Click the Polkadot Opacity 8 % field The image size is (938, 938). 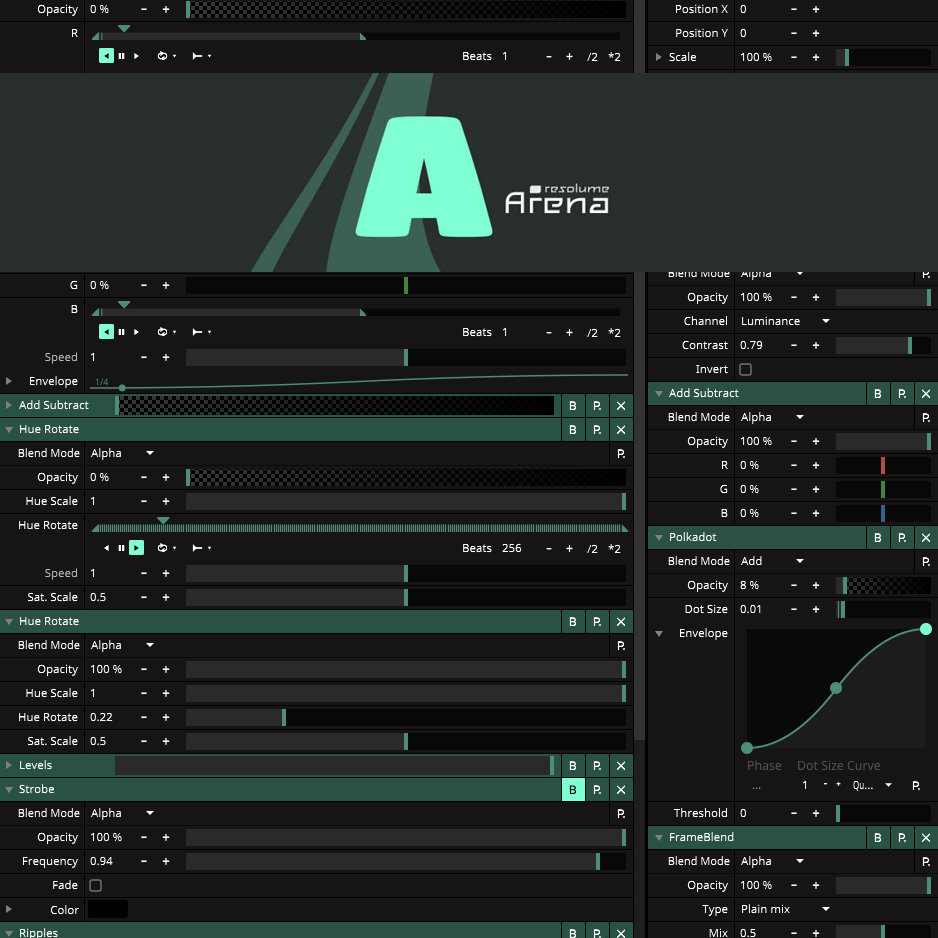pos(759,585)
